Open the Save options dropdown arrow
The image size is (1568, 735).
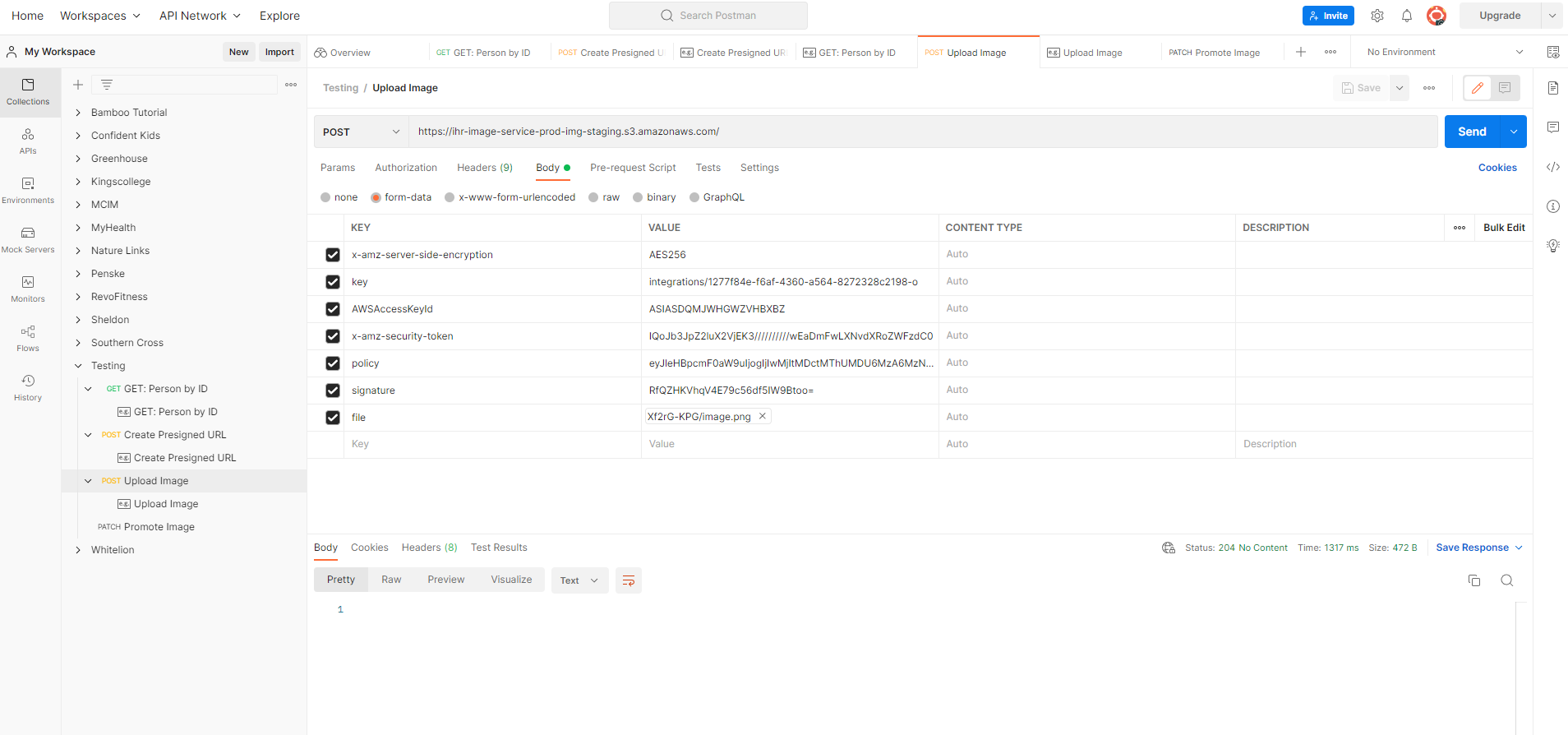1400,88
